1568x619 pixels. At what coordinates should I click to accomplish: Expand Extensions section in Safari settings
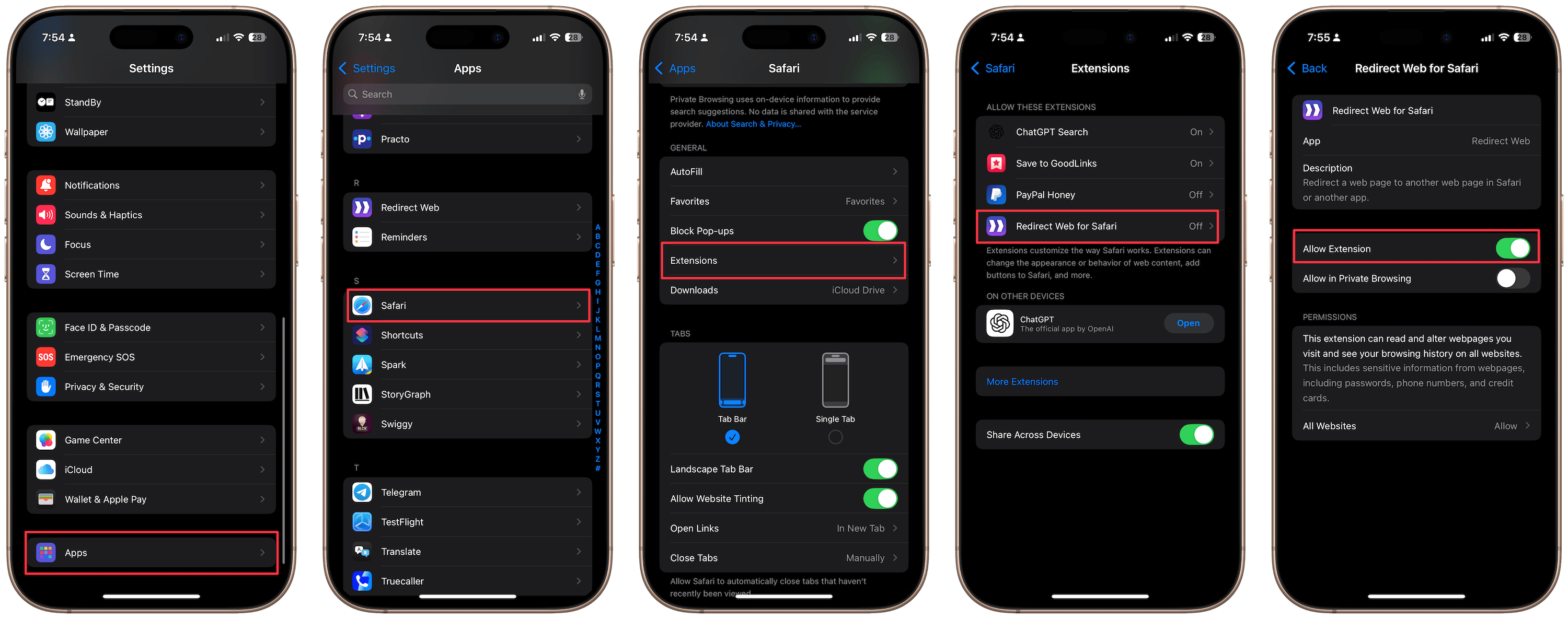783,260
